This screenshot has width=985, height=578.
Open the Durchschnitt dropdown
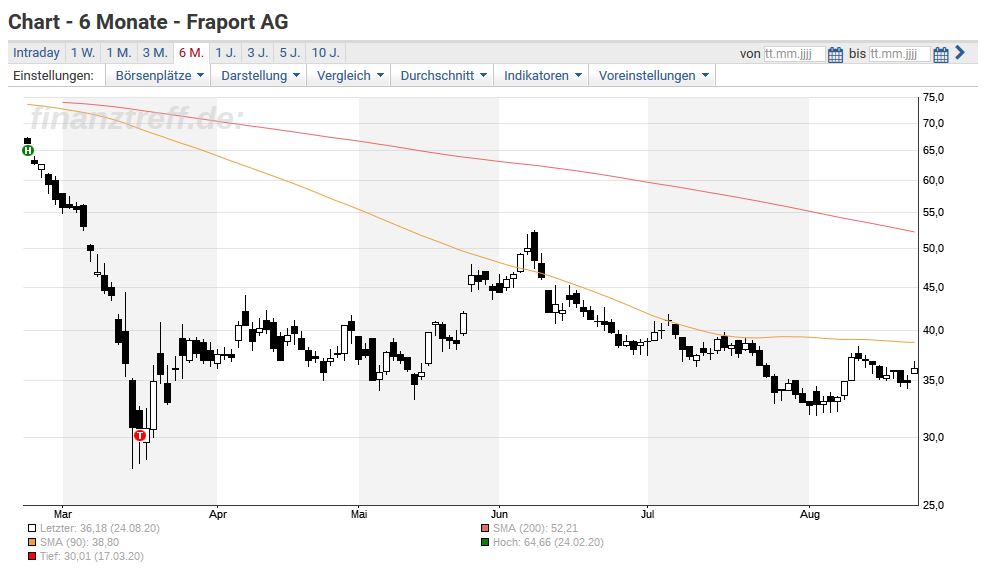tap(443, 75)
